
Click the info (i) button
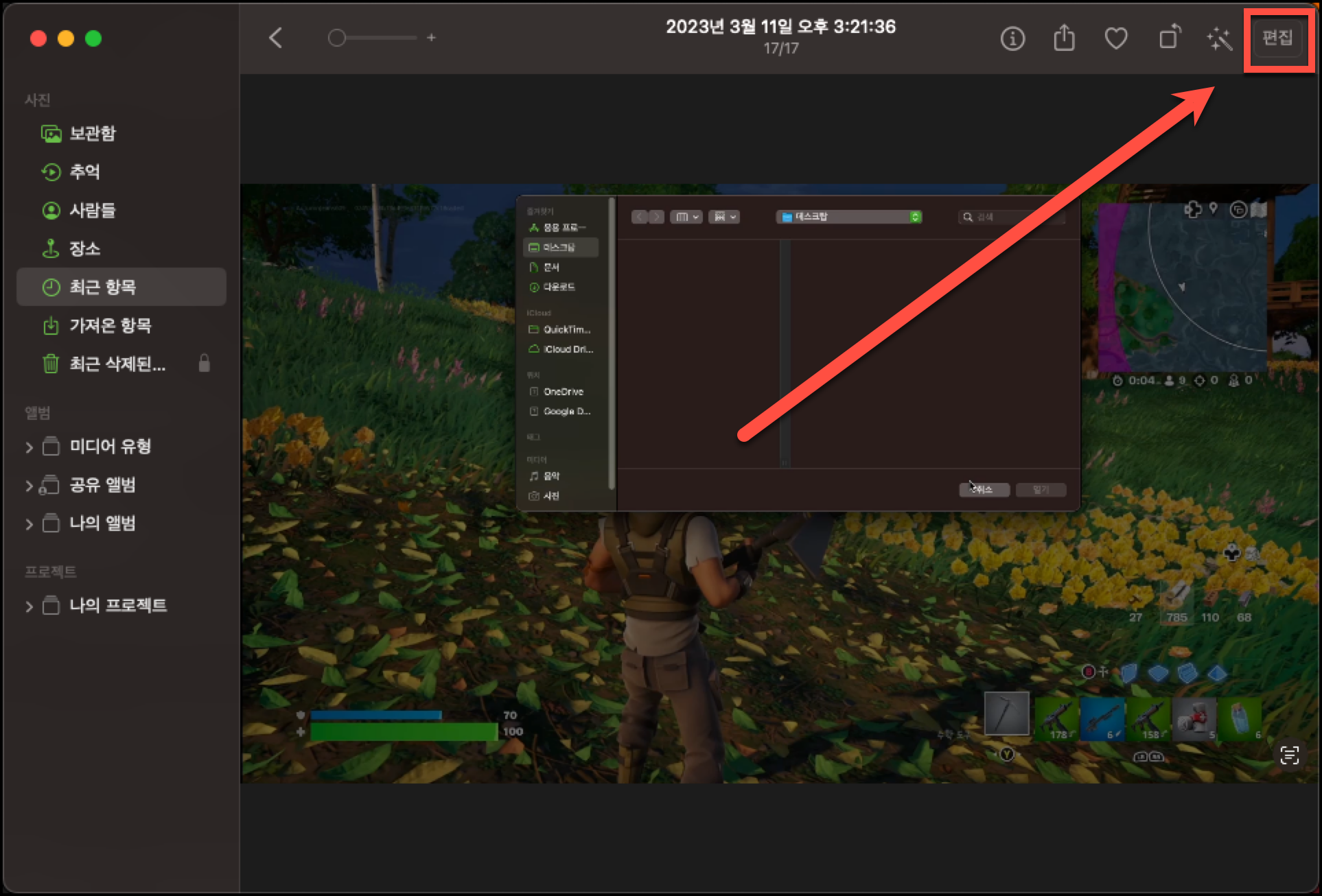[x=1012, y=38]
